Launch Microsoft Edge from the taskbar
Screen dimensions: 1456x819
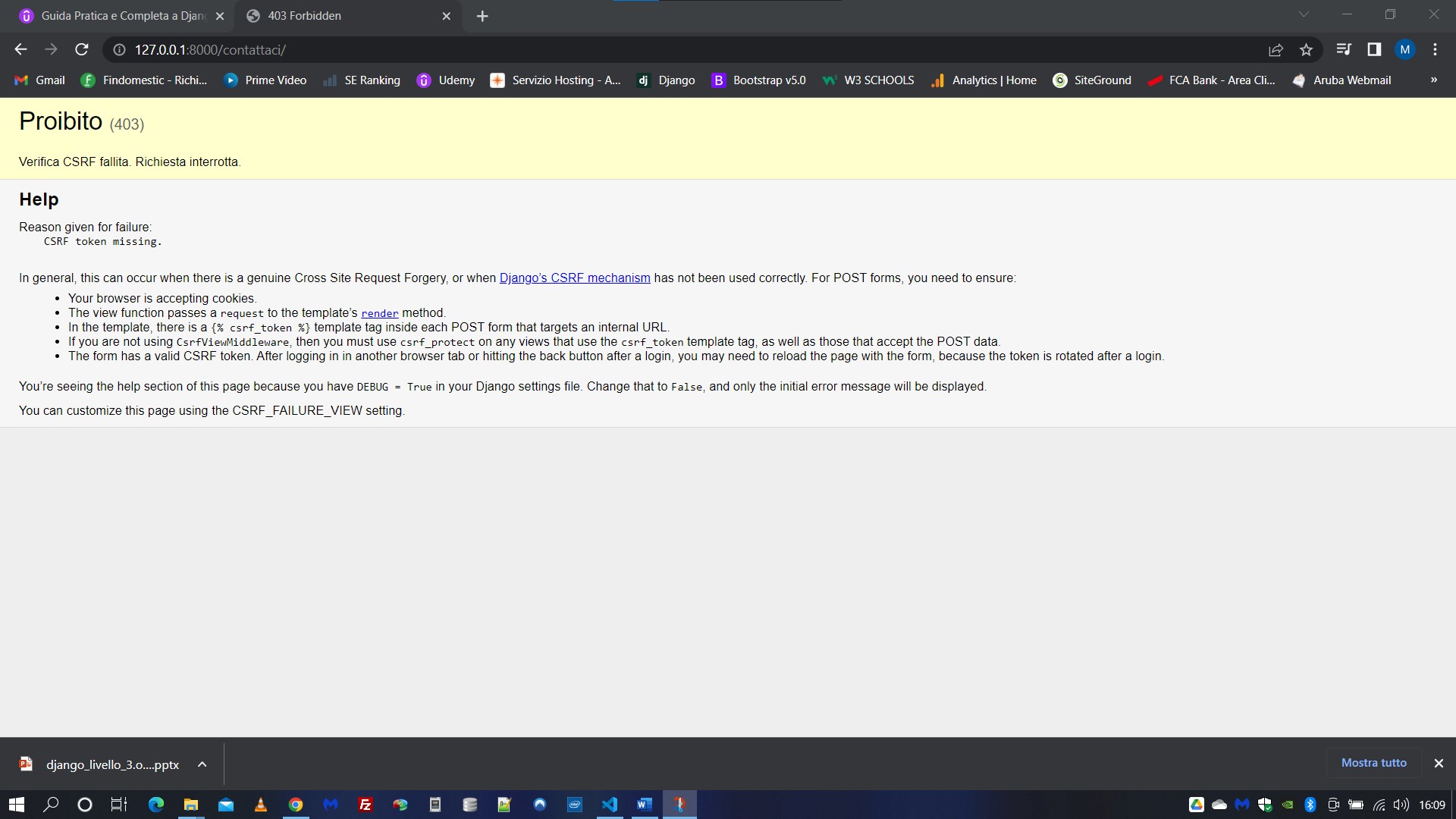tap(156, 805)
